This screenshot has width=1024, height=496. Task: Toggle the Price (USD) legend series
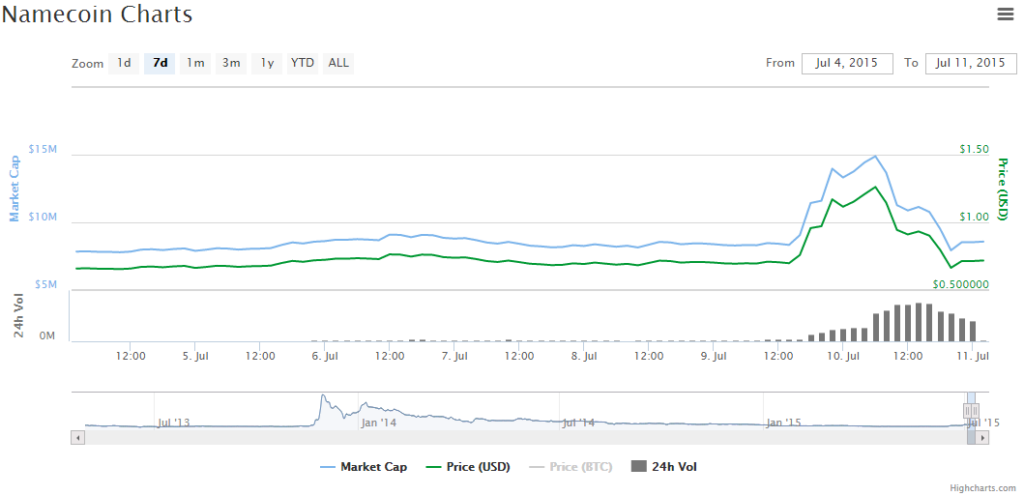[x=468, y=467]
